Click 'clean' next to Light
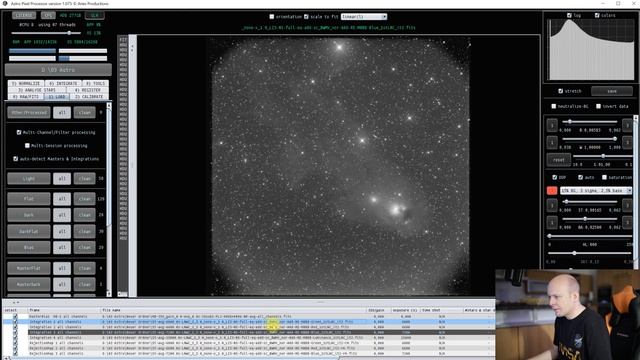The height and width of the screenshot is (360, 640). [84, 179]
